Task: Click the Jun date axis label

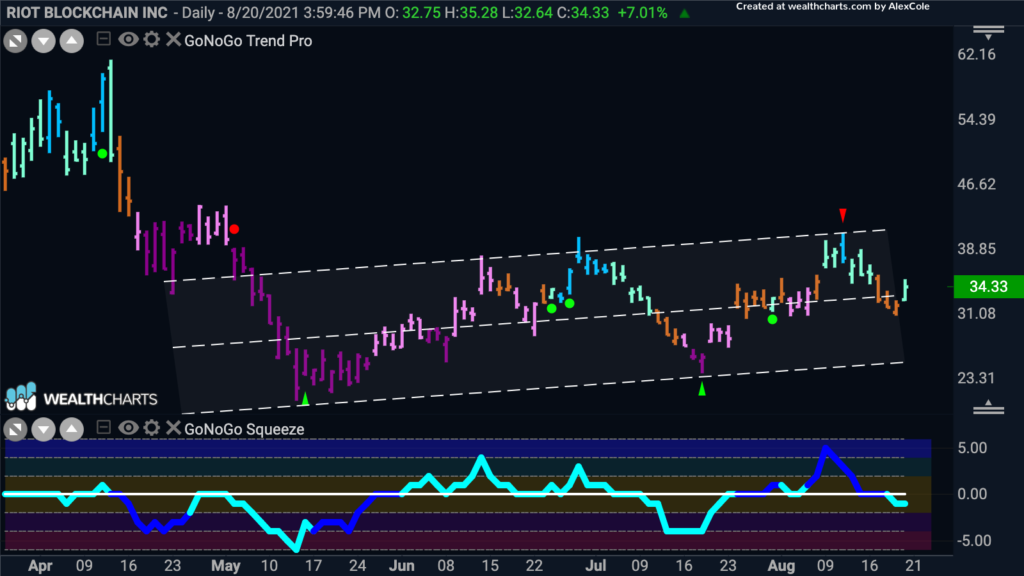Action: click(402, 566)
